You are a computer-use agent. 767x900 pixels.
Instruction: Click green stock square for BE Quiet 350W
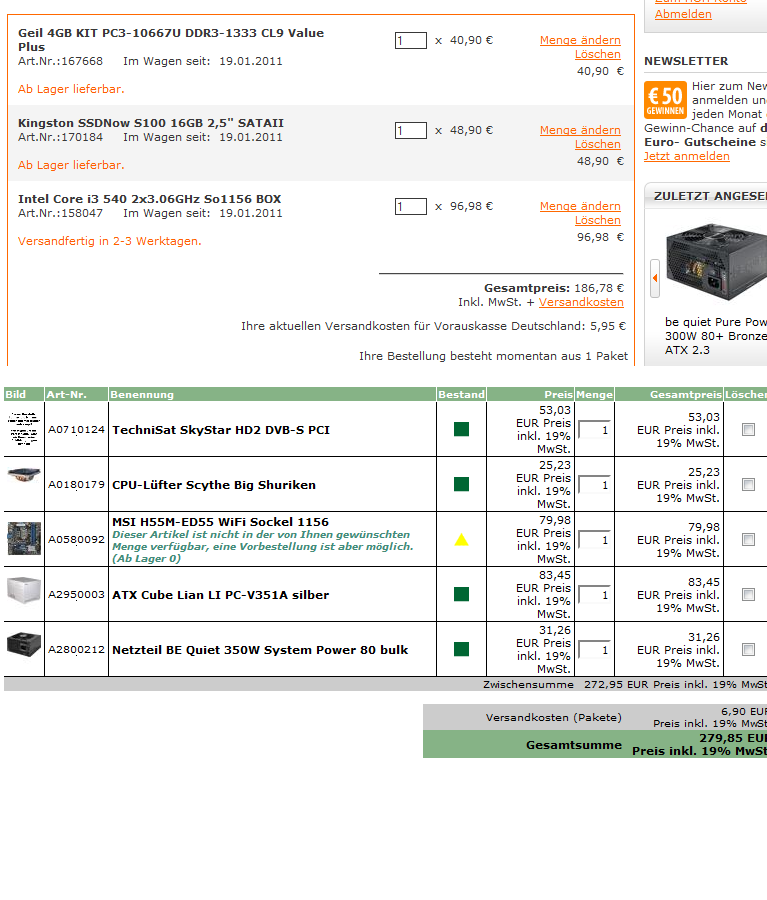[461, 649]
